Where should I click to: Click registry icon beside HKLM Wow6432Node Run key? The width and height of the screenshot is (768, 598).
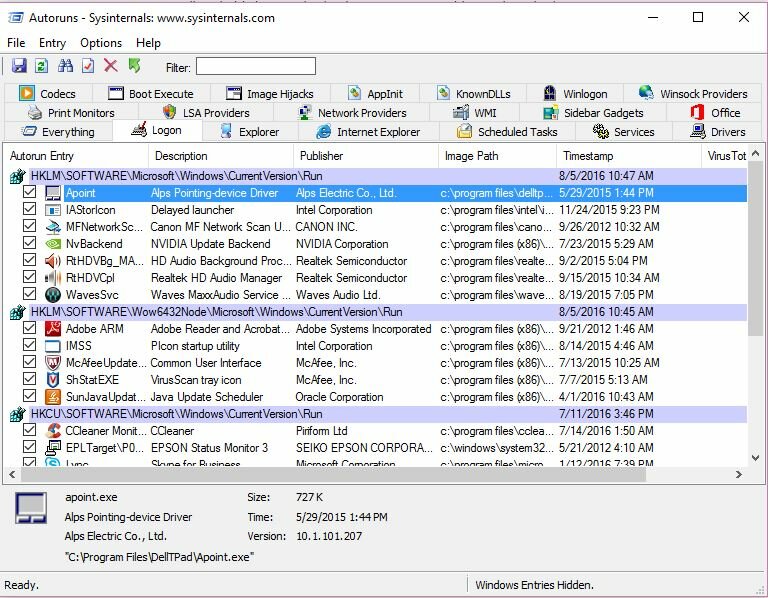pos(18,312)
